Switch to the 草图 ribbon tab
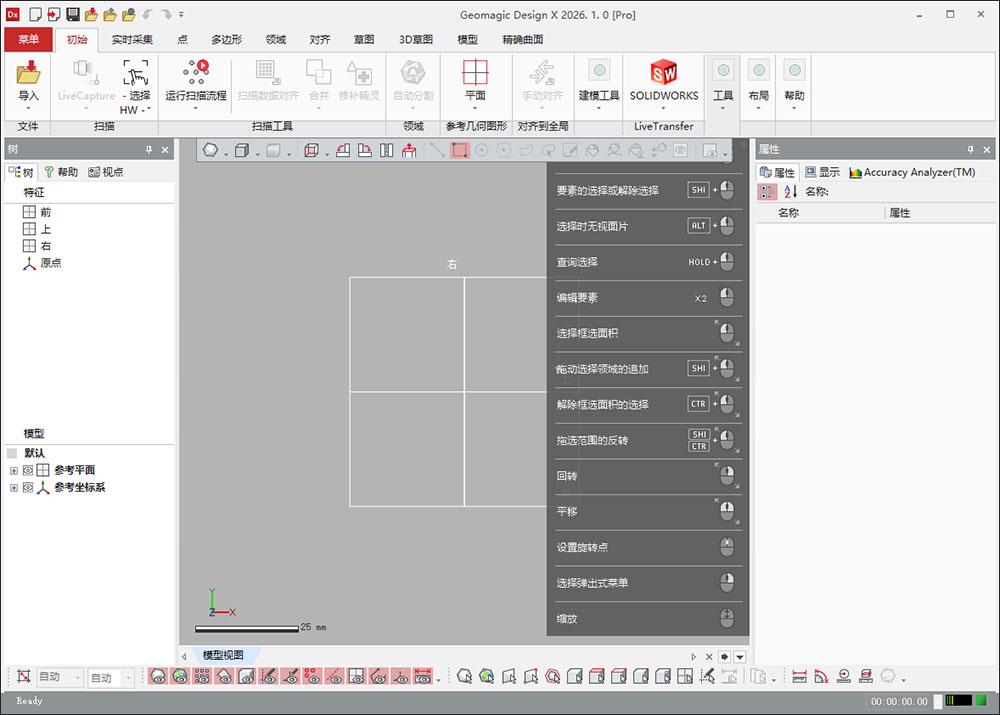This screenshot has width=1000, height=715. tap(364, 40)
